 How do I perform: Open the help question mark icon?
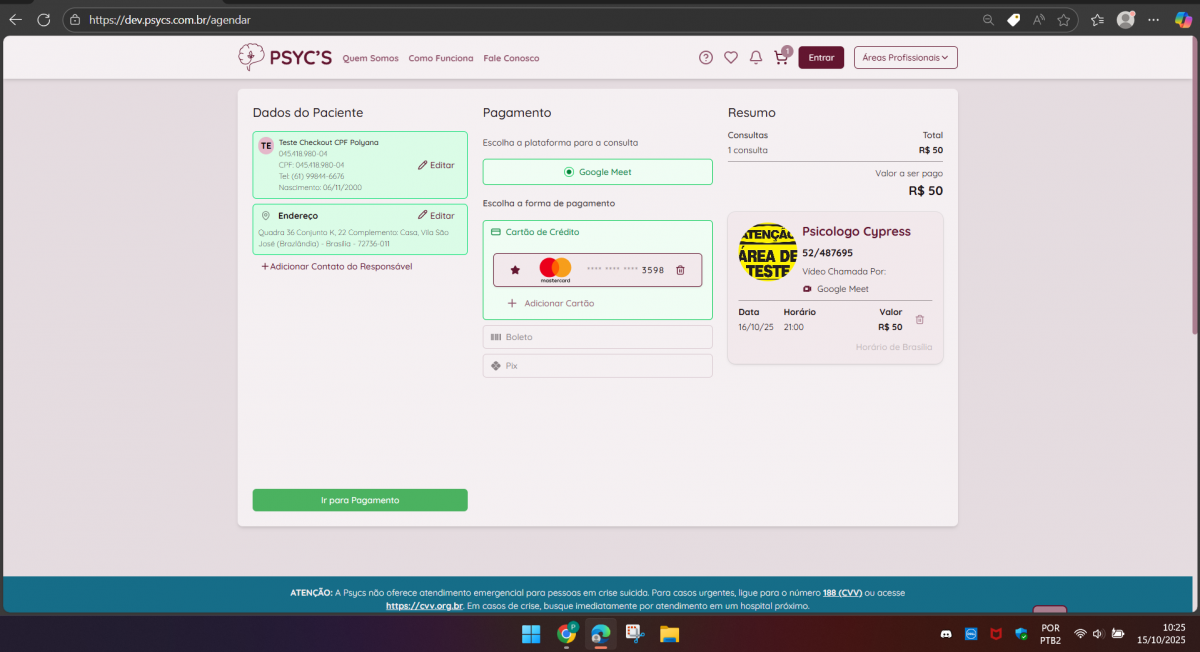pyautogui.click(x=706, y=58)
